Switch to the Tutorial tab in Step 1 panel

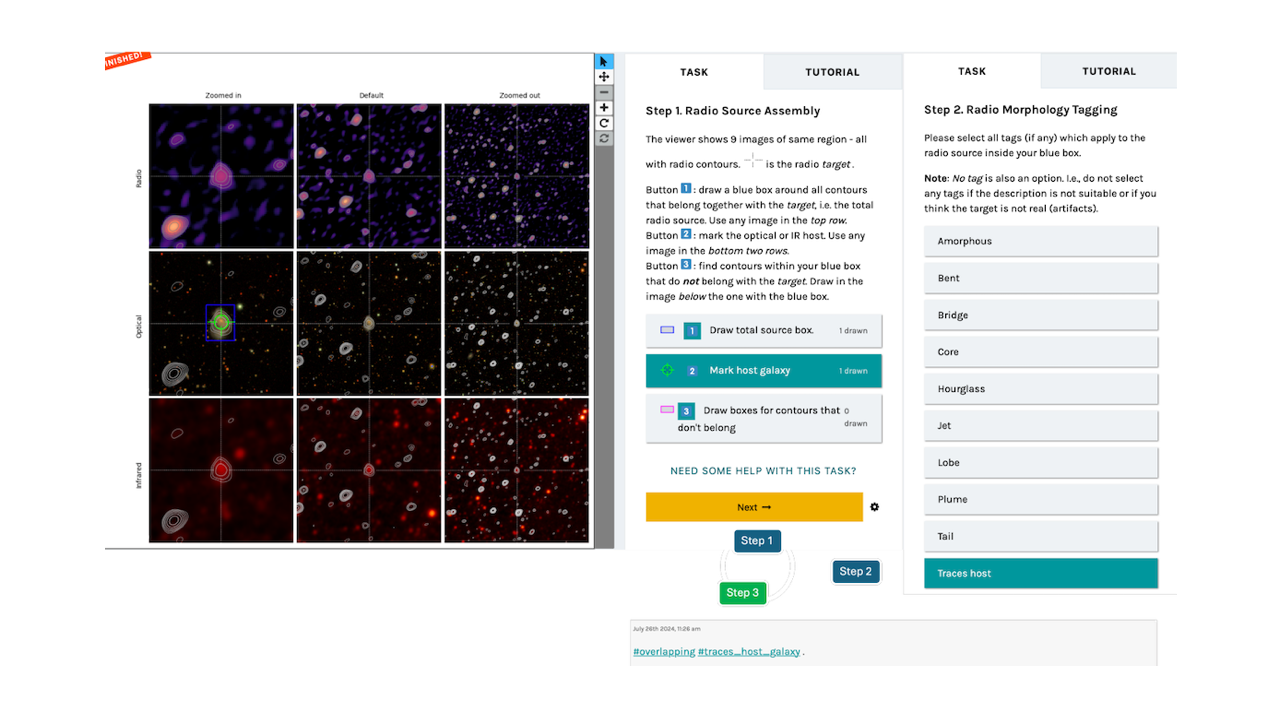click(x=832, y=72)
